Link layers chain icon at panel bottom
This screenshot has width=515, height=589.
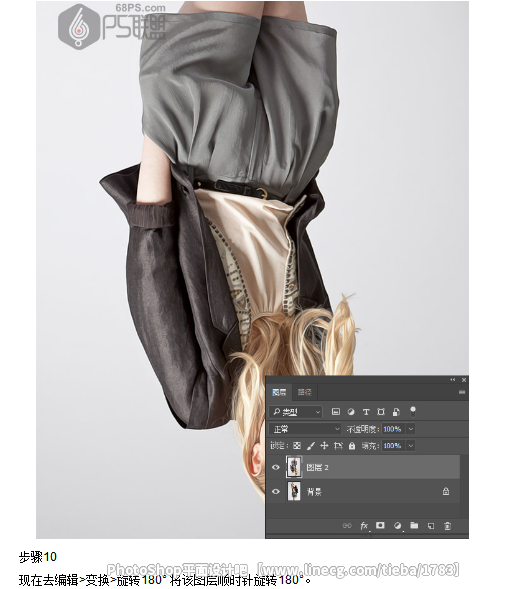[x=347, y=526]
